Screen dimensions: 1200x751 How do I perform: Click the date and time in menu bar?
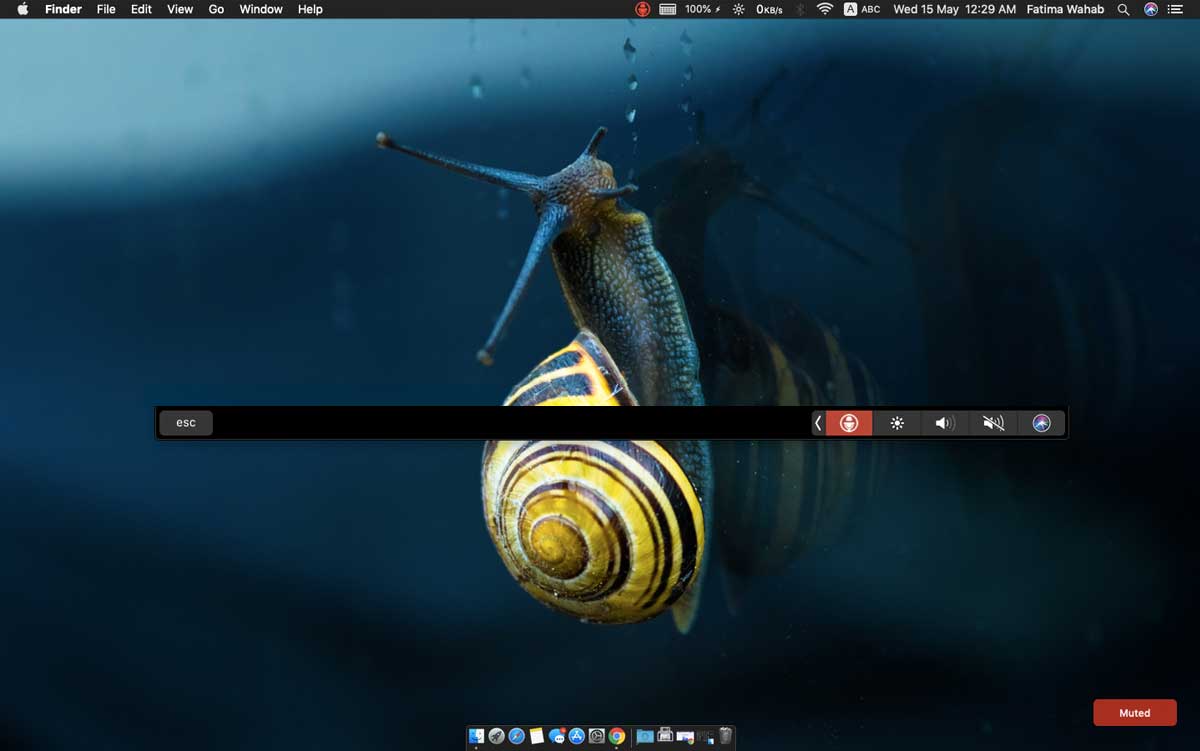click(x=954, y=9)
